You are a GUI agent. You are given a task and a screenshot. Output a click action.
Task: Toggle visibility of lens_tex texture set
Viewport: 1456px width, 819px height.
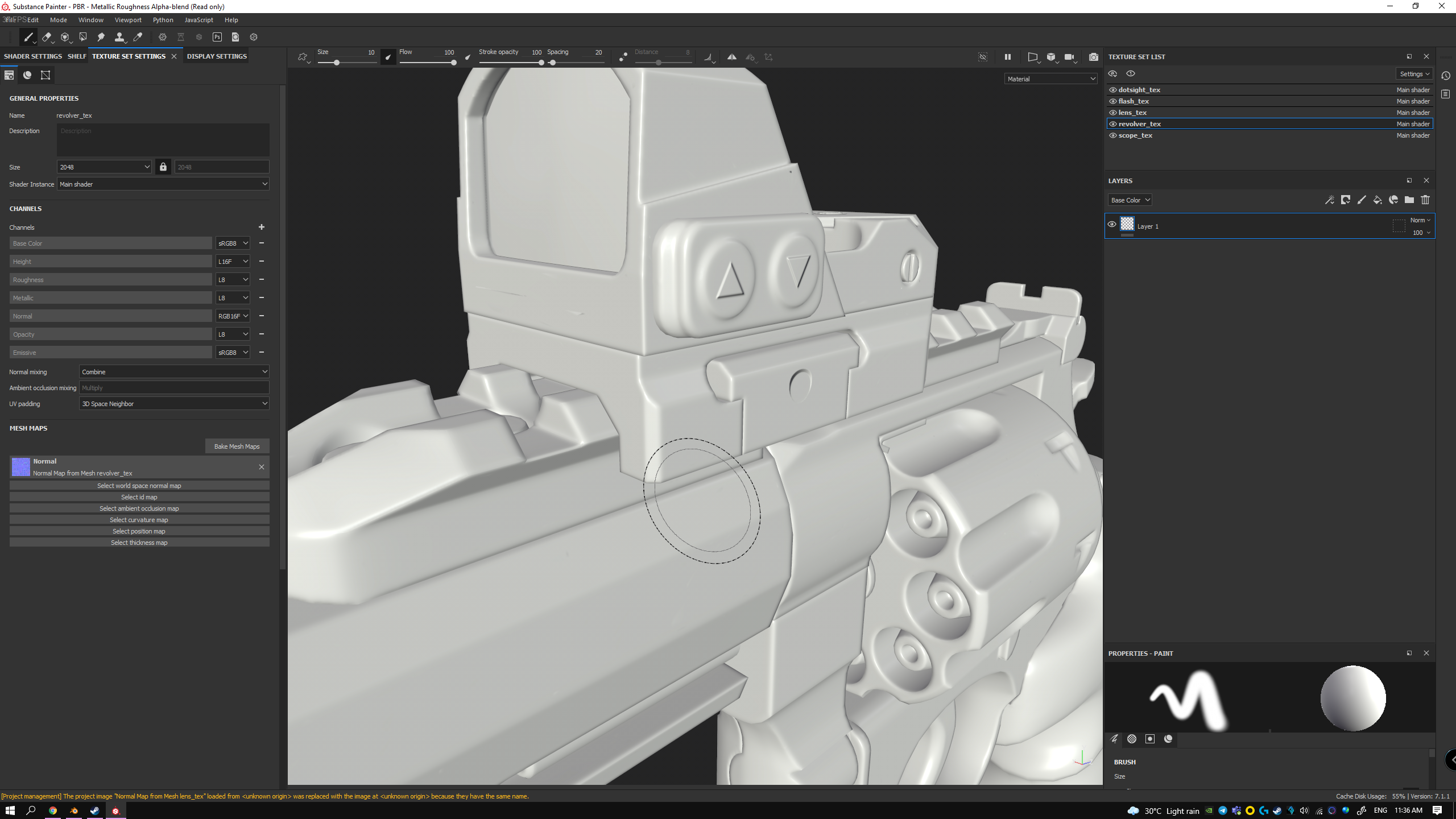tap(1113, 113)
